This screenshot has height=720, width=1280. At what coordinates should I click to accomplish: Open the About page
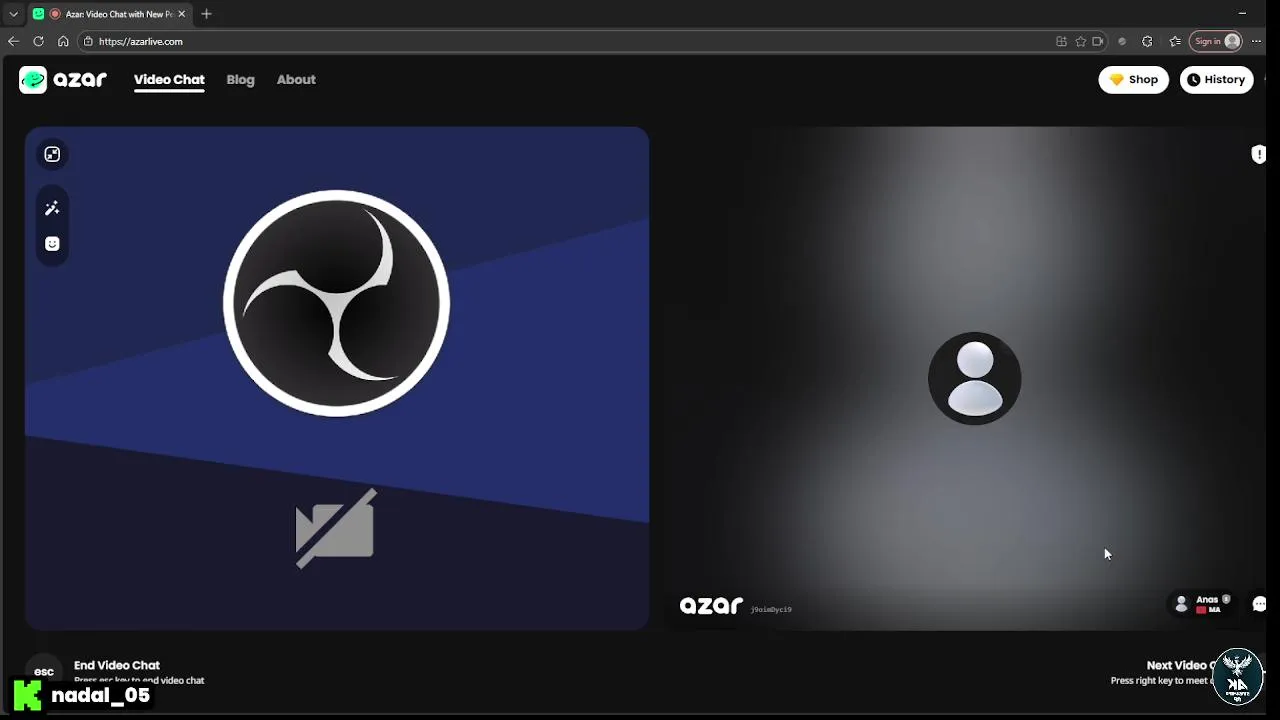(x=296, y=80)
